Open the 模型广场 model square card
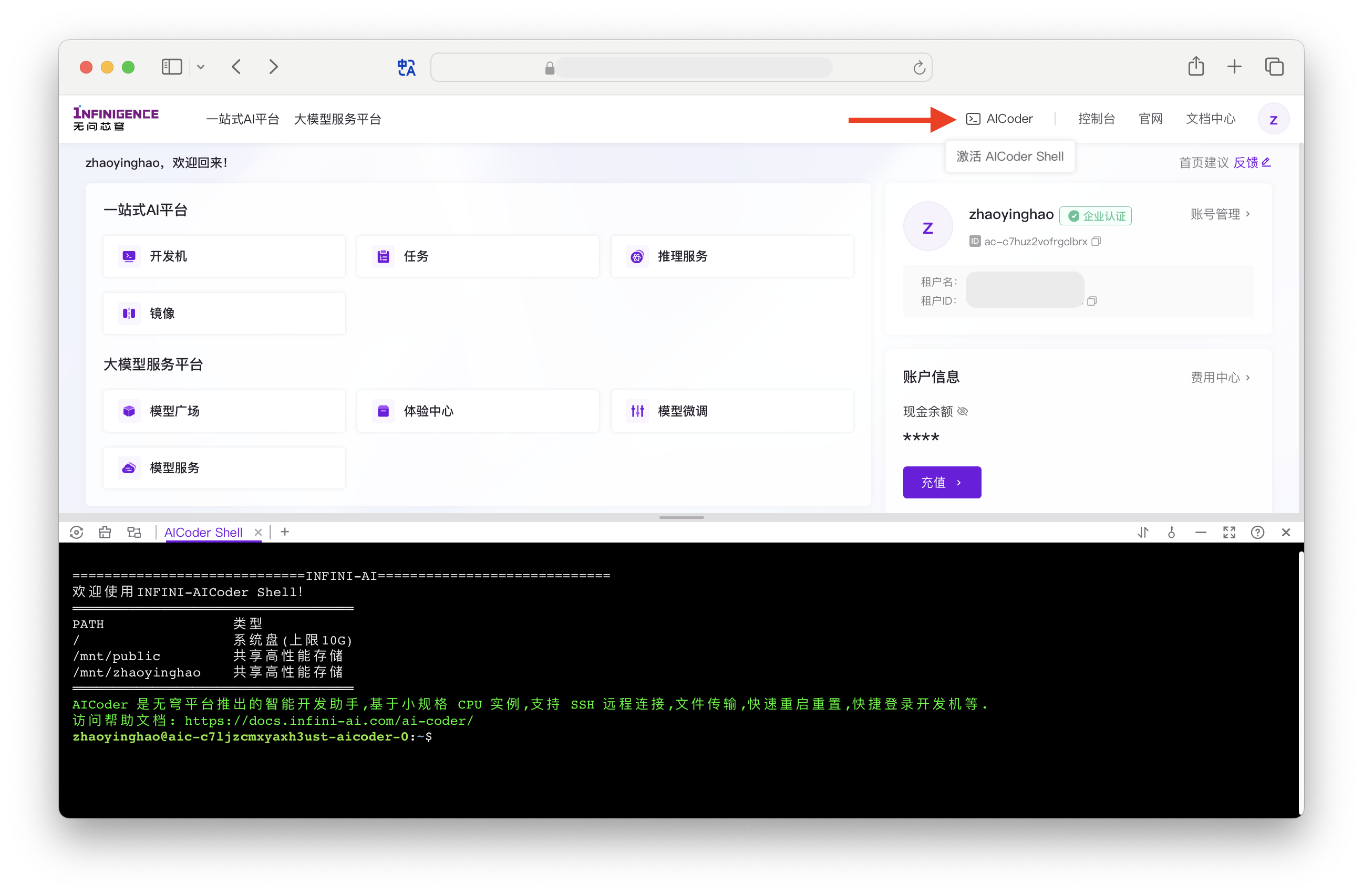The height and width of the screenshot is (896, 1363). coord(224,411)
